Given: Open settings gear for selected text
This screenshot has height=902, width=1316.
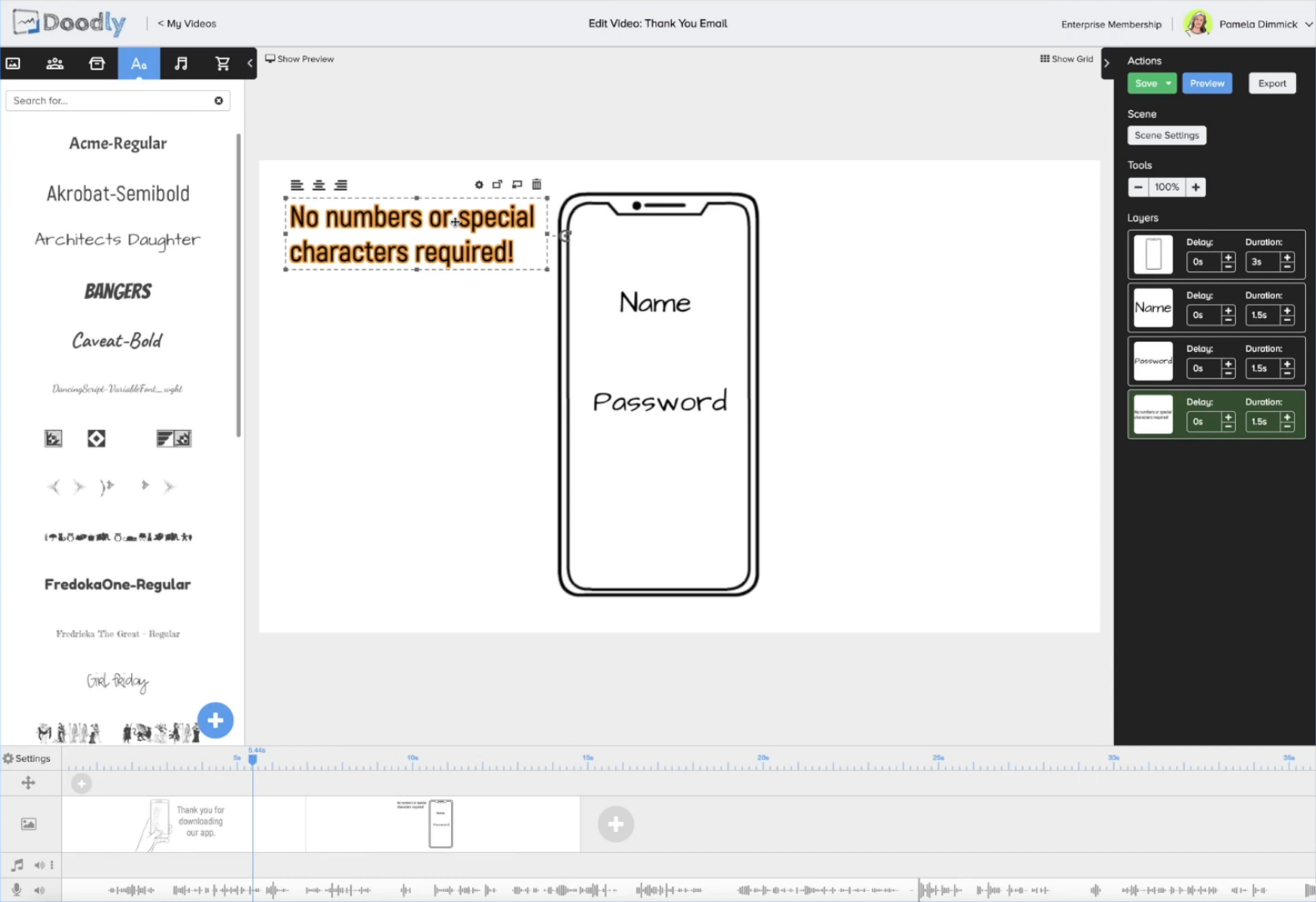Looking at the screenshot, I should [479, 185].
